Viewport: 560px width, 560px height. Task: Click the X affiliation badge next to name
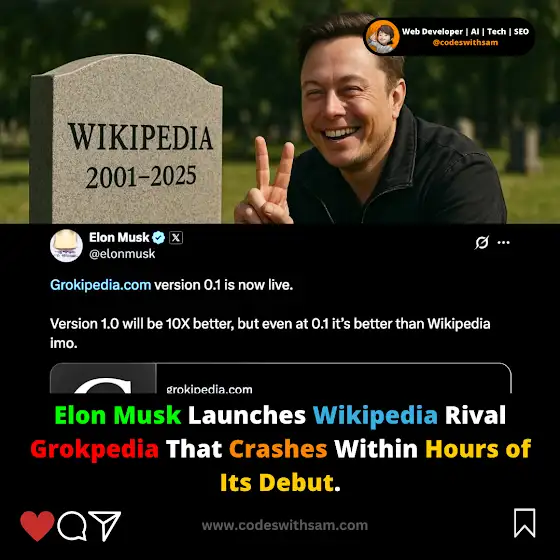click(176, 238)
